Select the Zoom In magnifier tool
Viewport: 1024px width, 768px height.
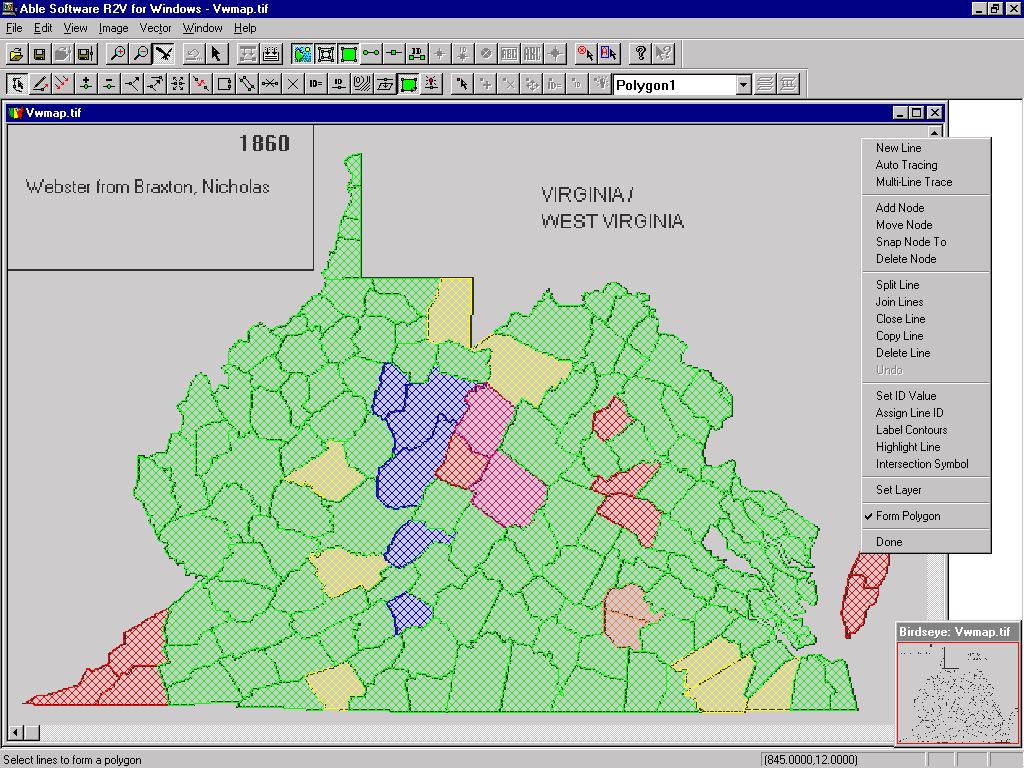click(x=118, y=53)
